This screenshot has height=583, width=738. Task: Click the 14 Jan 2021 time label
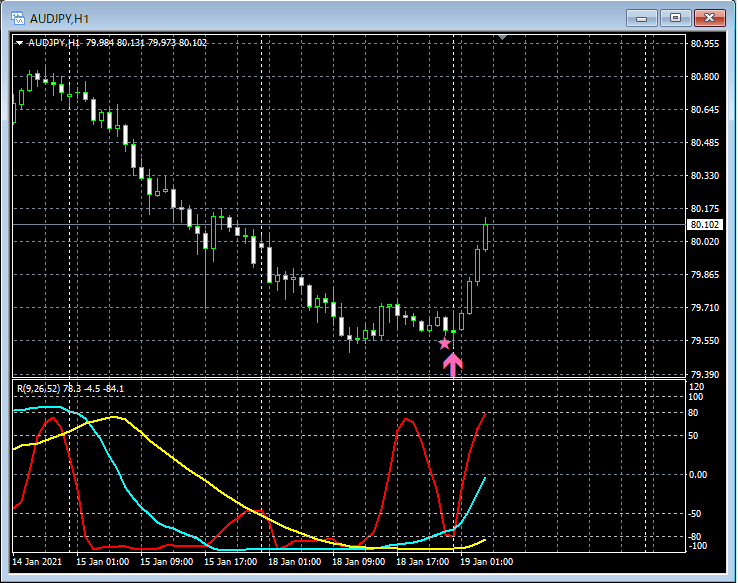pos(37,562)
